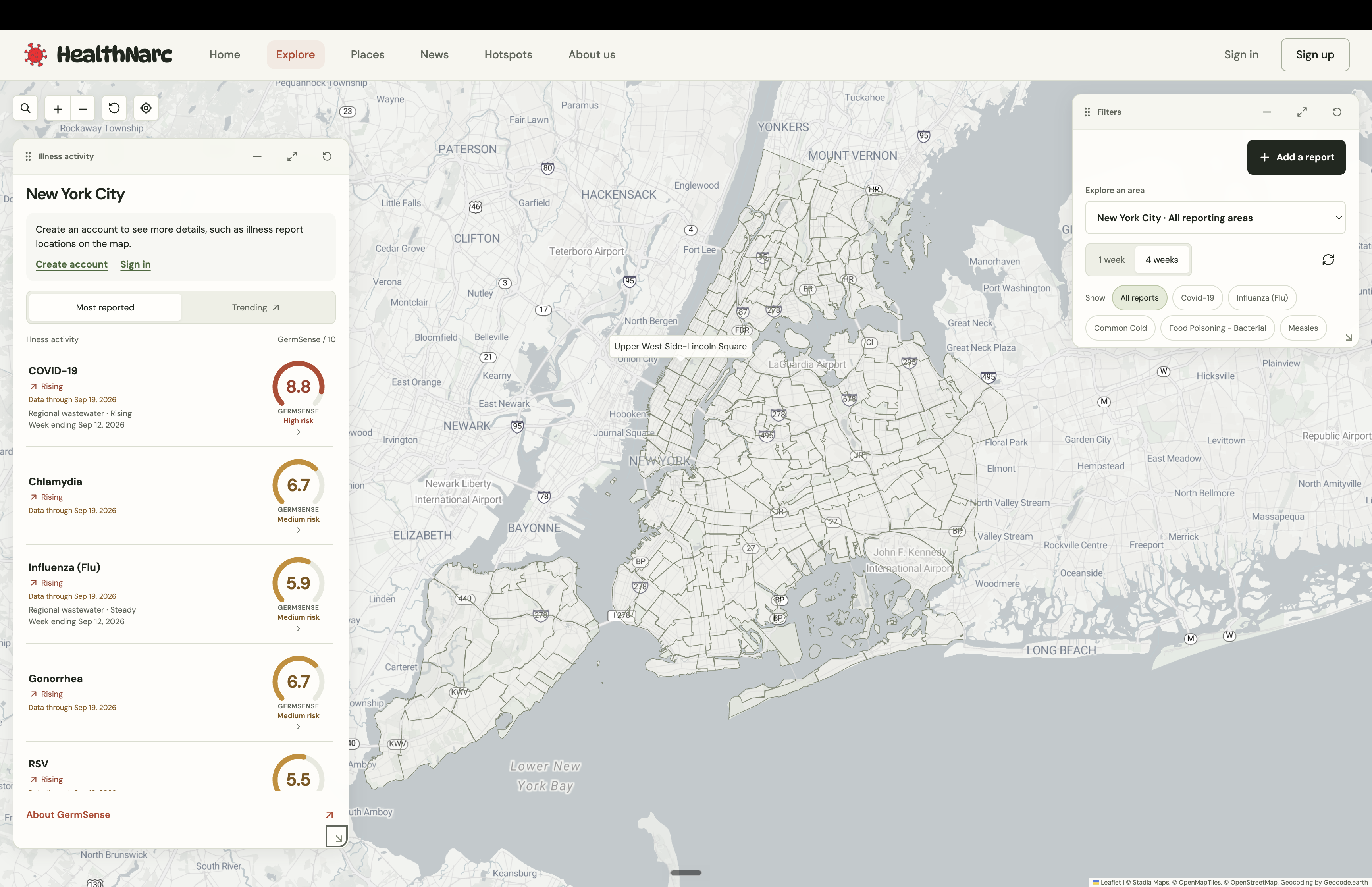Screen dimensions: 1372x887
Task: Zoom in with the map plus button
Action: (x=58, y=108)
